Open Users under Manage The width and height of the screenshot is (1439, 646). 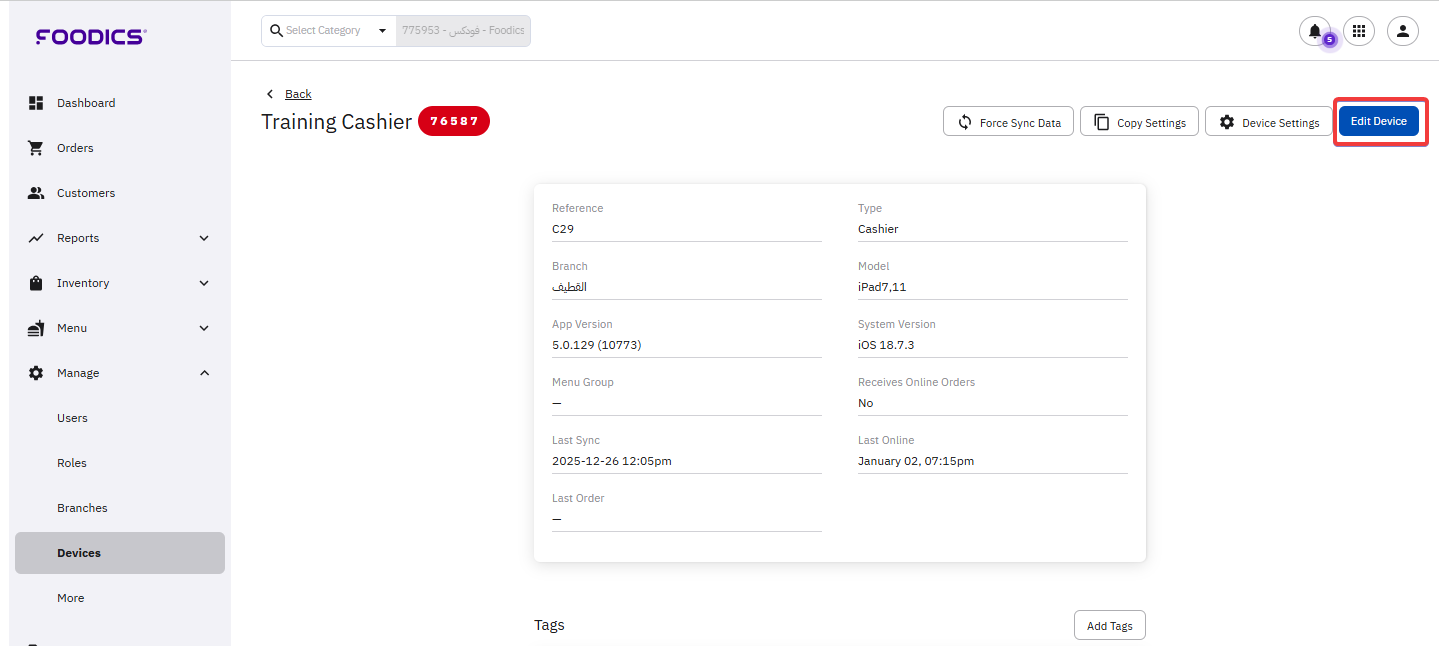(72, 418)
